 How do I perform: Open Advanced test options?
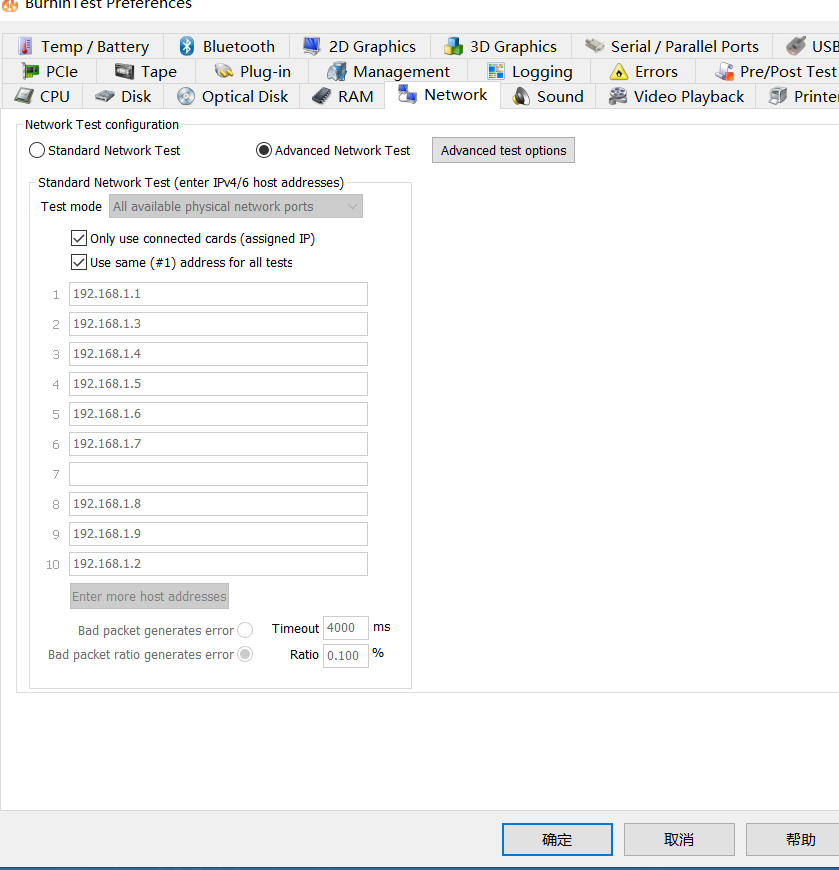(x=503, y=150)
